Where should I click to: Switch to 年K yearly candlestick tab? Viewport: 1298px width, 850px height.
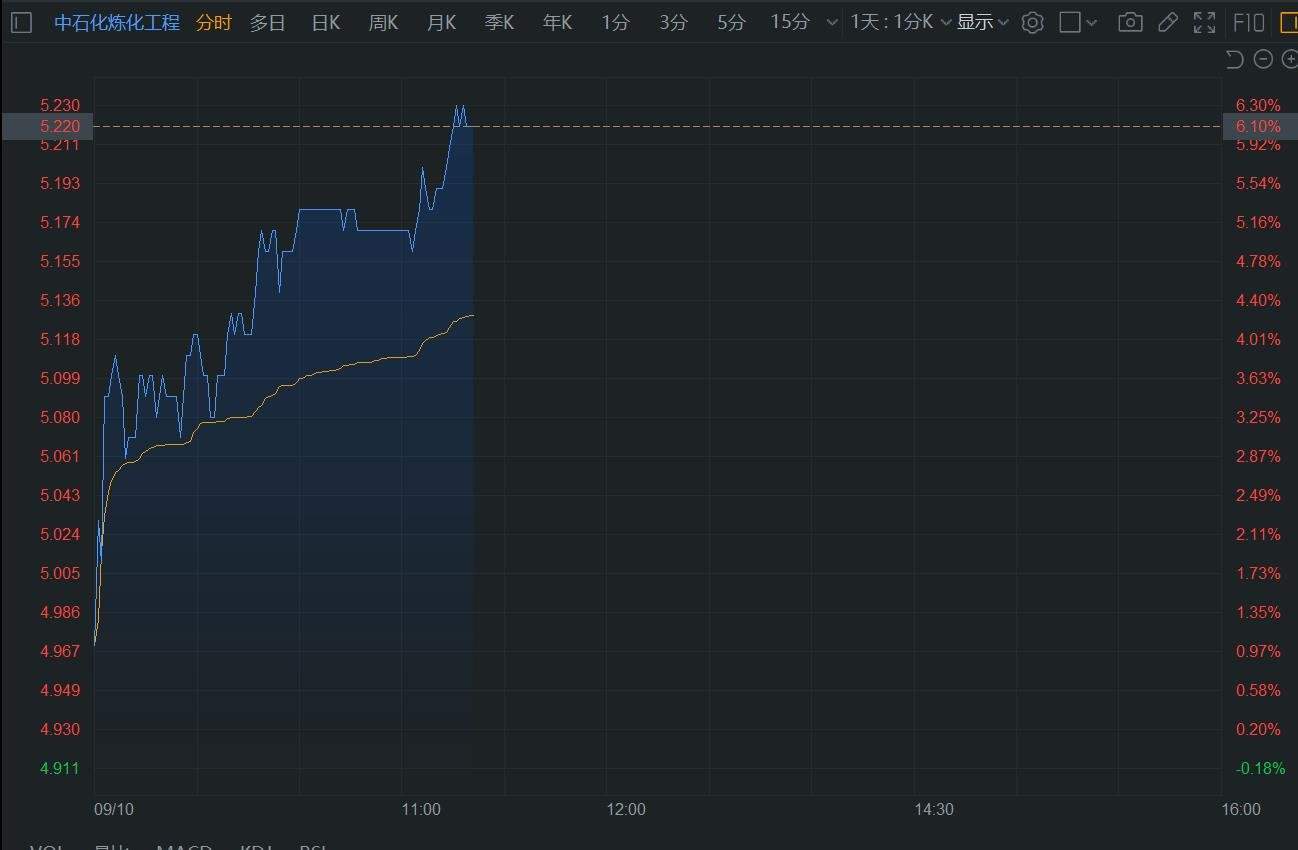(558, 22)
